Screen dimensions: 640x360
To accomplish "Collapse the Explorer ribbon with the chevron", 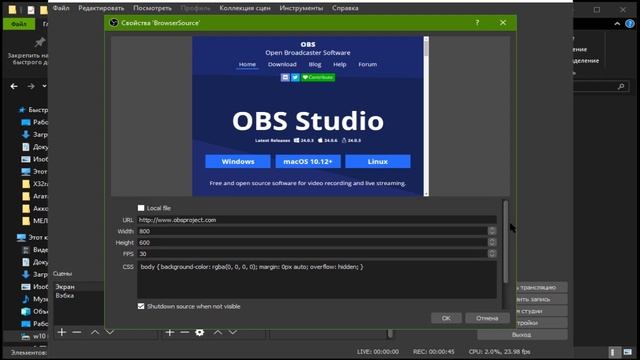I will pyautogui.click(x=617, y=24).
